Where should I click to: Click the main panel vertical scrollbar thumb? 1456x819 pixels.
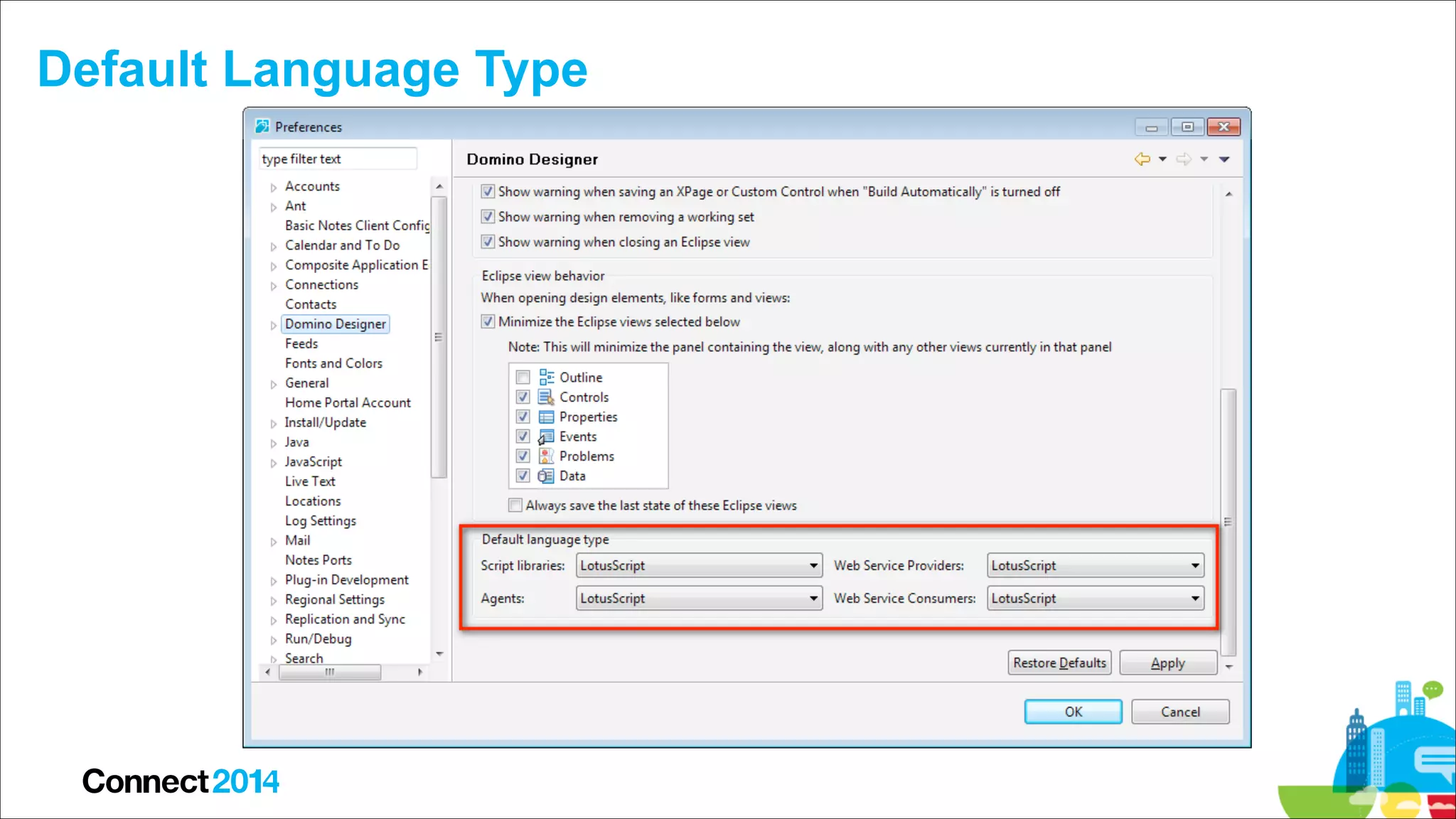tap(1228, 522)
